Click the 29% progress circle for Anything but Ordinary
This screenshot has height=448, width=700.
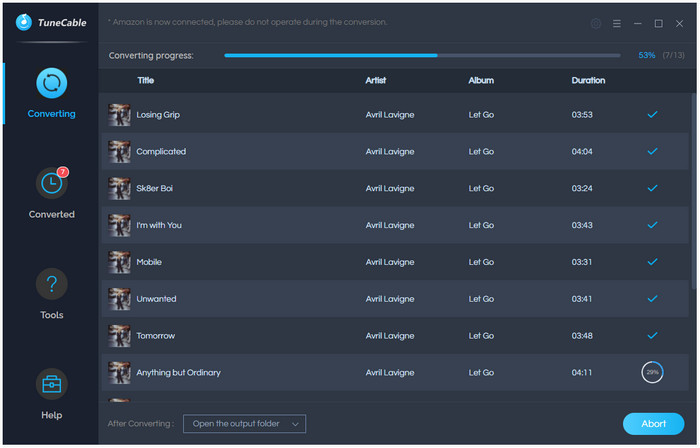pos(652,372)
